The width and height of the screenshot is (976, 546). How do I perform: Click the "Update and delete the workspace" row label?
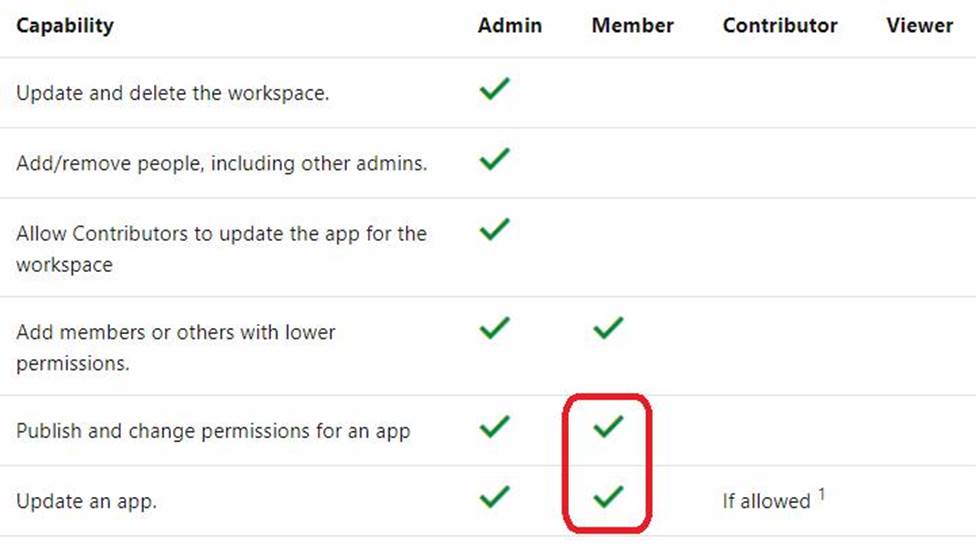click(173, 93)
